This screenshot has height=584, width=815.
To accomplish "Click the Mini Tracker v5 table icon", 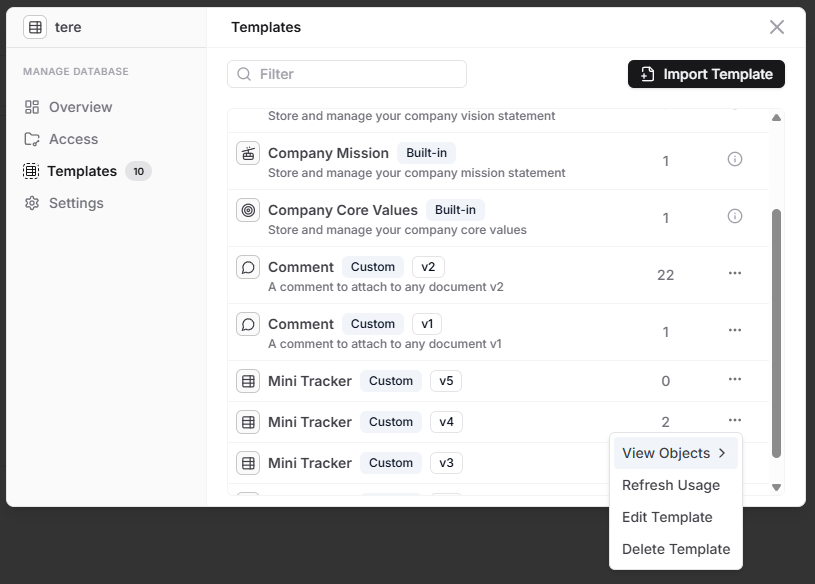I will click(x=248, y=381).
